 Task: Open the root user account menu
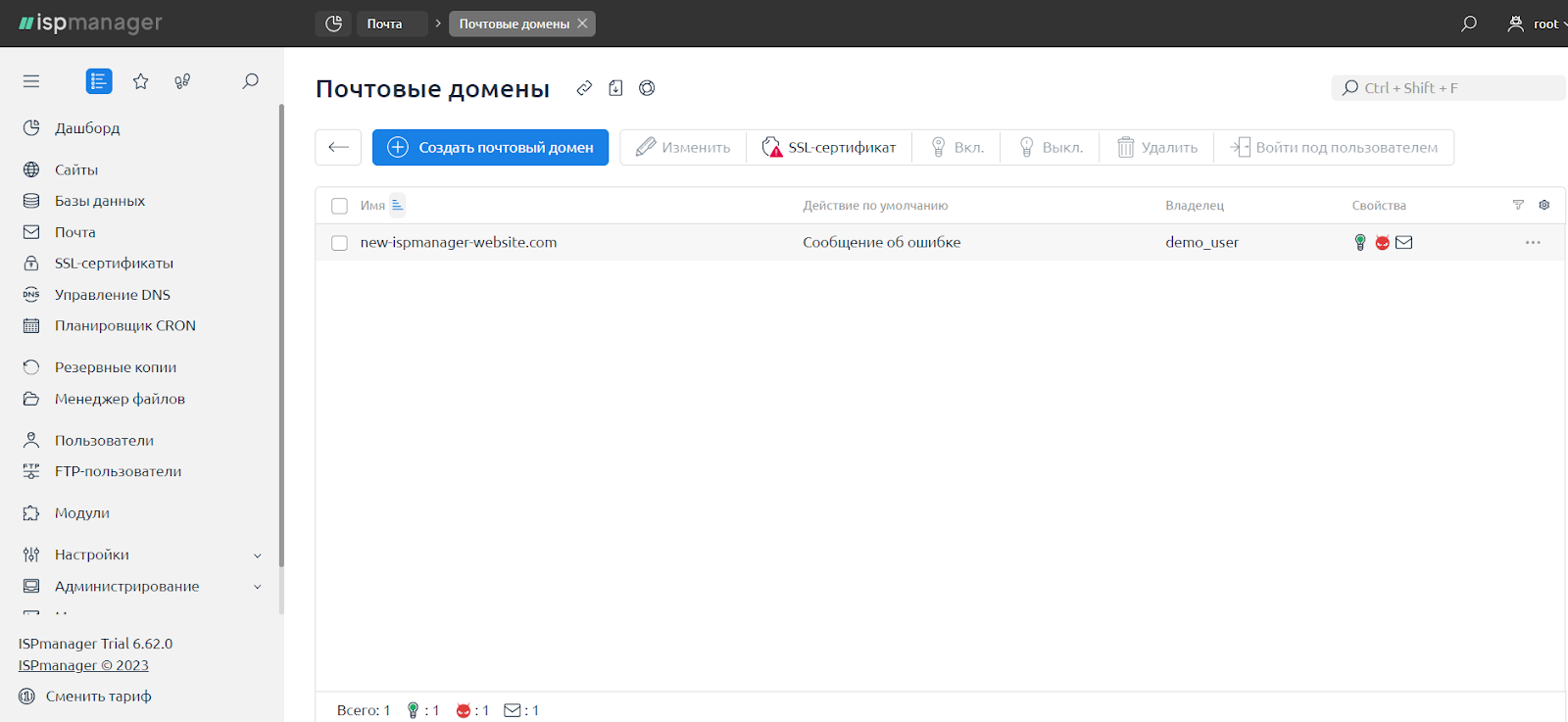(x=1537, y=24)
